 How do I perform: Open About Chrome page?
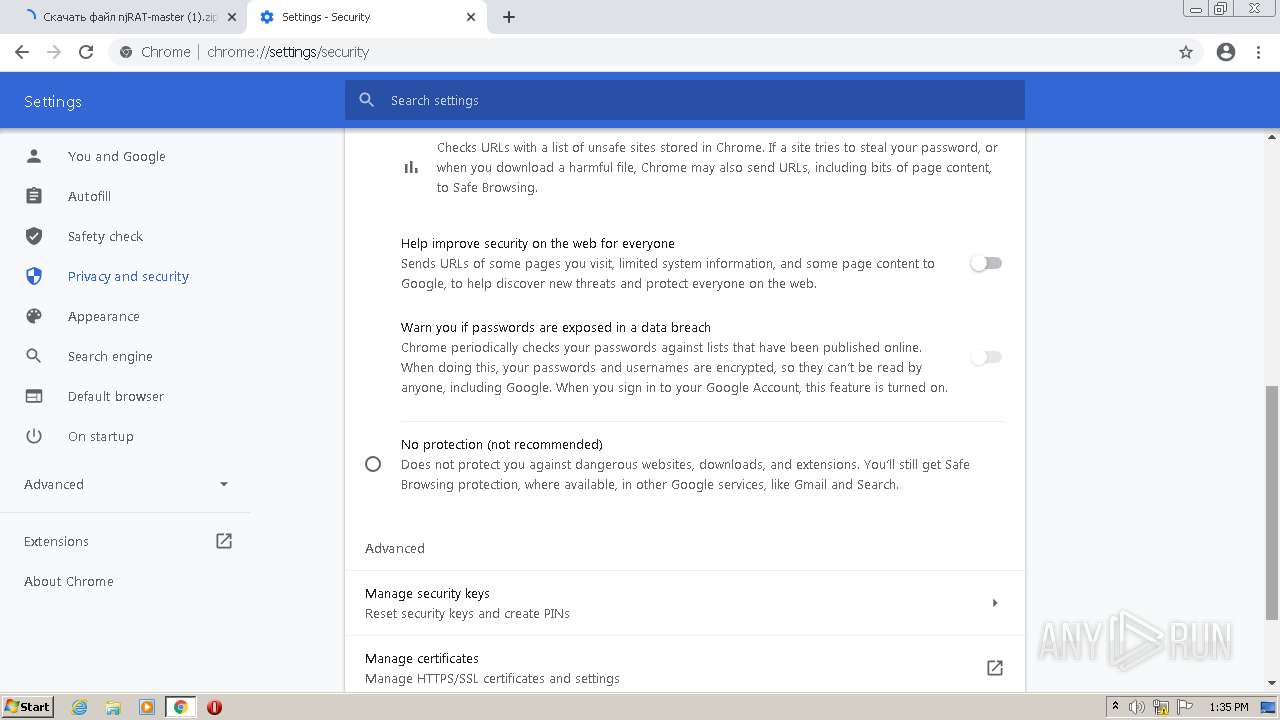(68, 581)
